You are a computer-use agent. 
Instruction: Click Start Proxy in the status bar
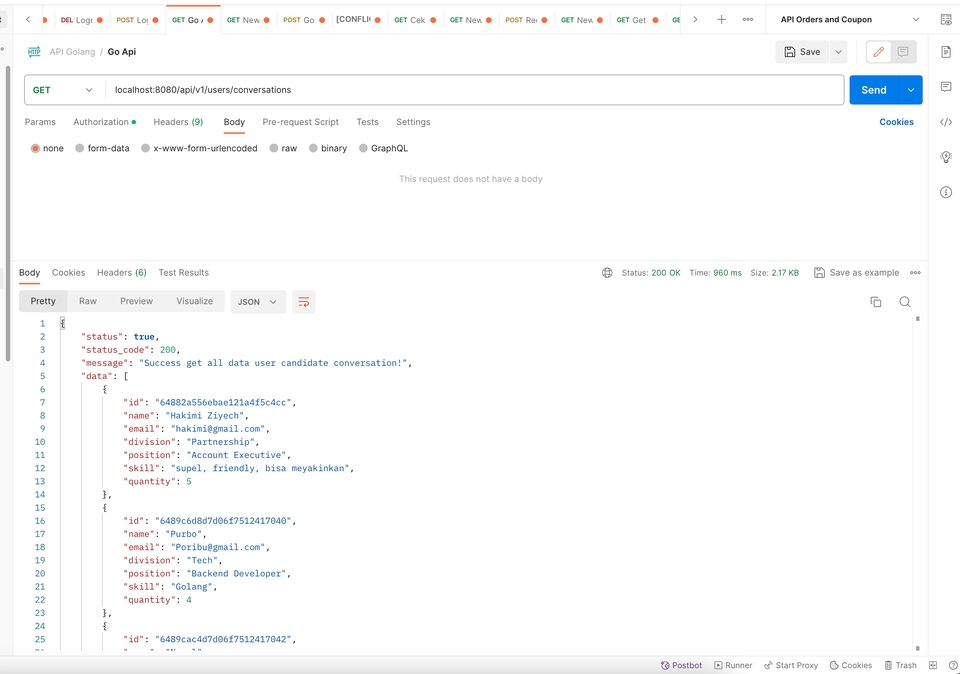[x=791, y=665]
